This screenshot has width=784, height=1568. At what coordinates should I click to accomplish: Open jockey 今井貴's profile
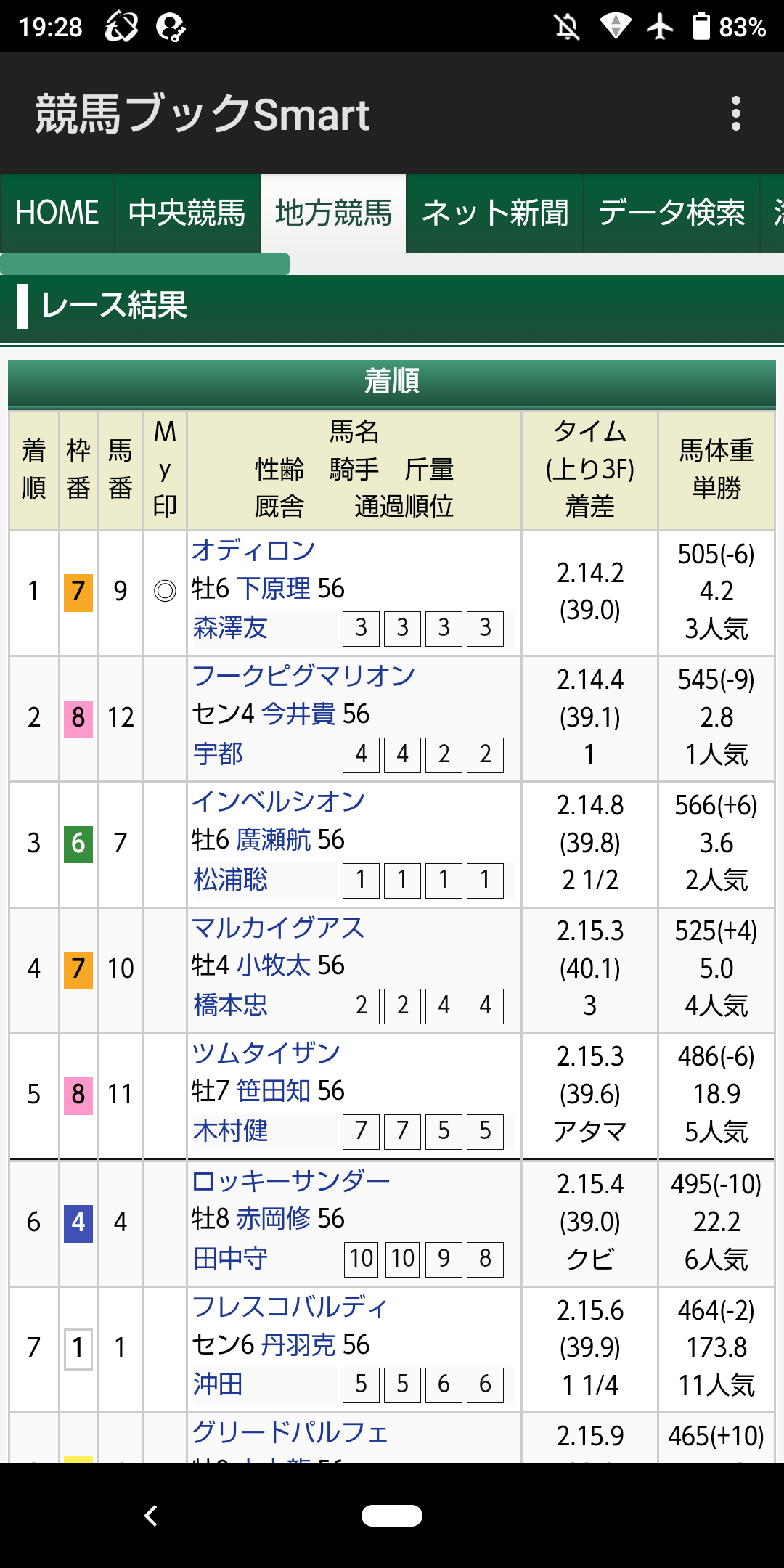[x=301, y=715]
